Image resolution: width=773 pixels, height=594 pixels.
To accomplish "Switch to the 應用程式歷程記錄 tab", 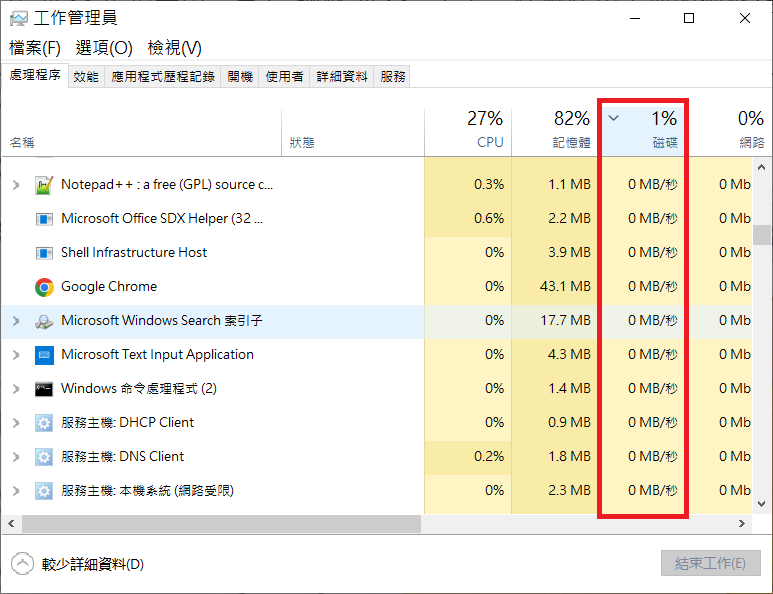I will [x=163, y=76].
